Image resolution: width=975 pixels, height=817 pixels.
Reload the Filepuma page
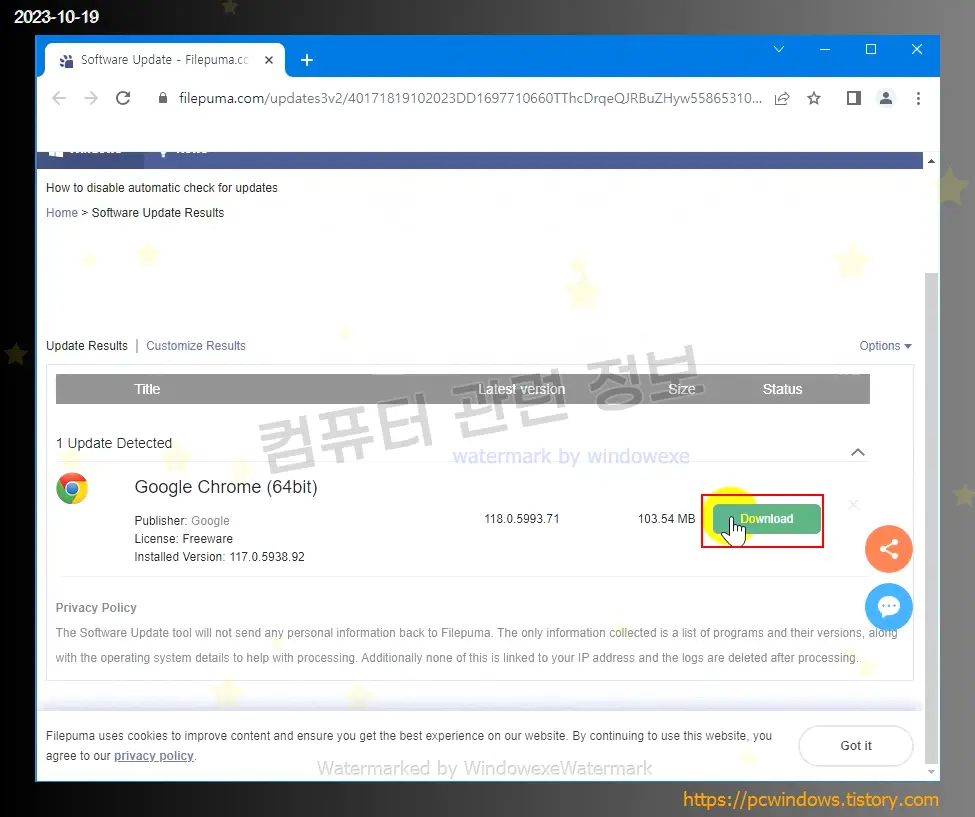pyautogui.click(x=123, y=98)
